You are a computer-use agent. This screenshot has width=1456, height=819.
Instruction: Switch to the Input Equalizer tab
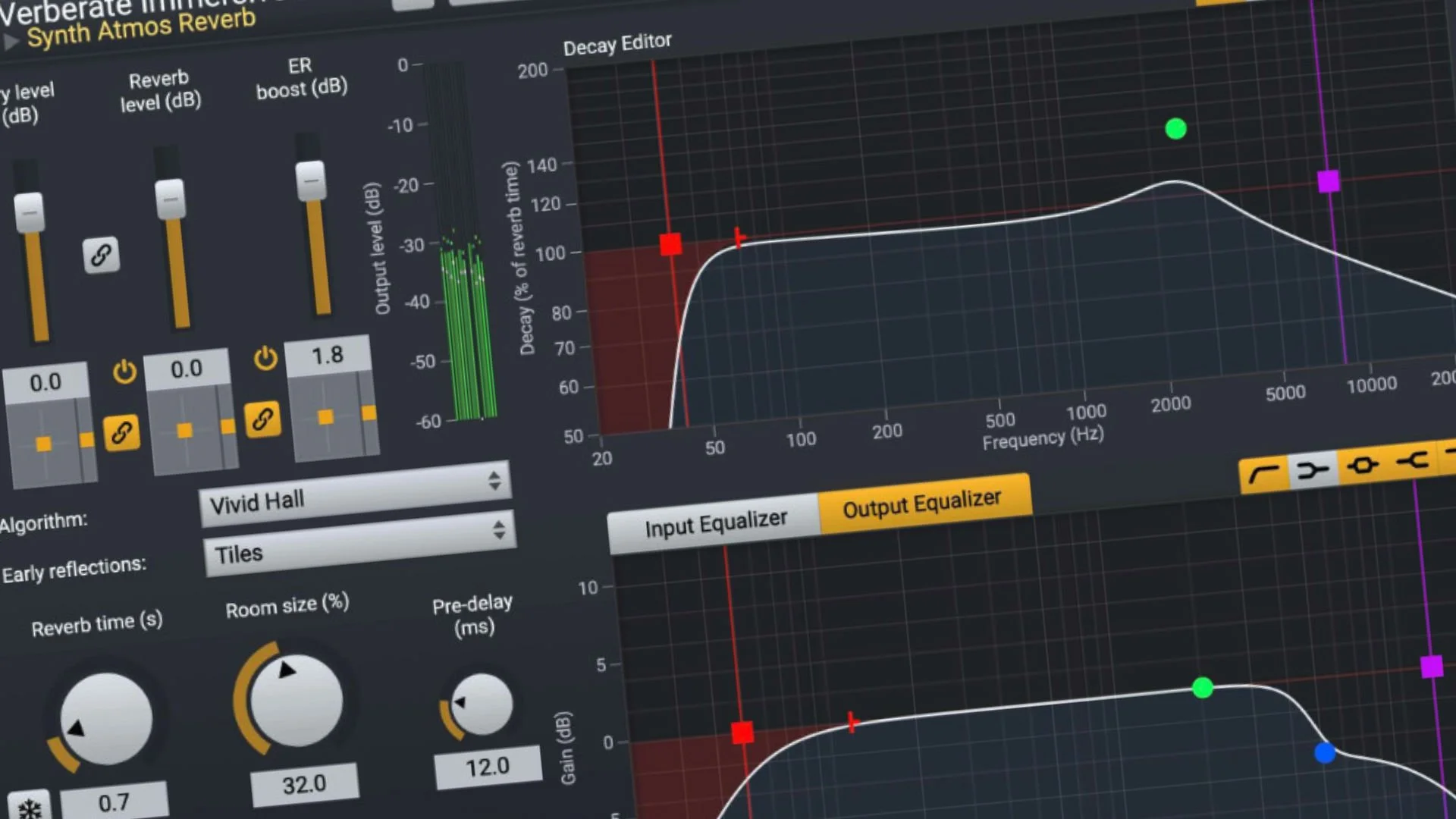pos(715,523)
